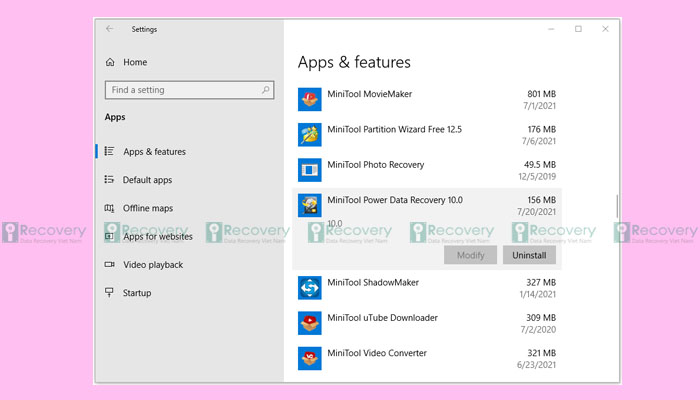Click the 7/20/2021 install date
The width and height of the screenshot is (700, 400).
[537, 212]
